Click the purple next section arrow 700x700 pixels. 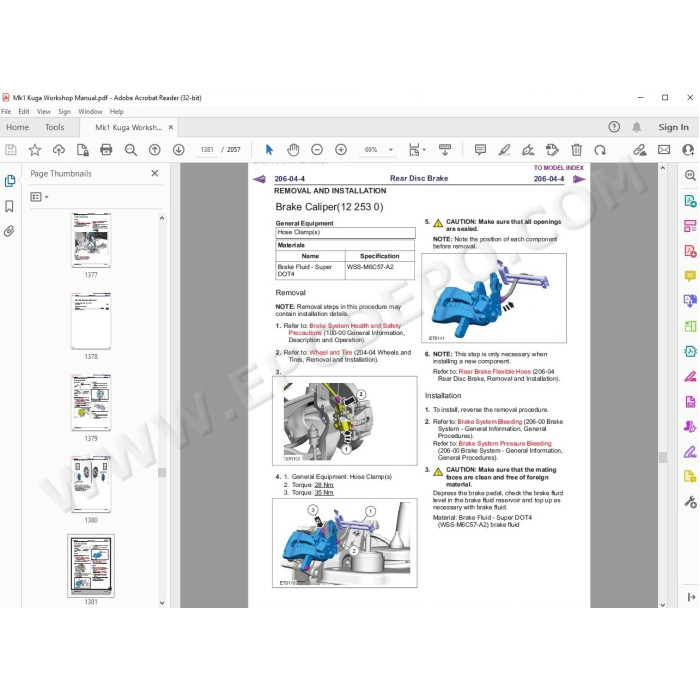(579, 179)
